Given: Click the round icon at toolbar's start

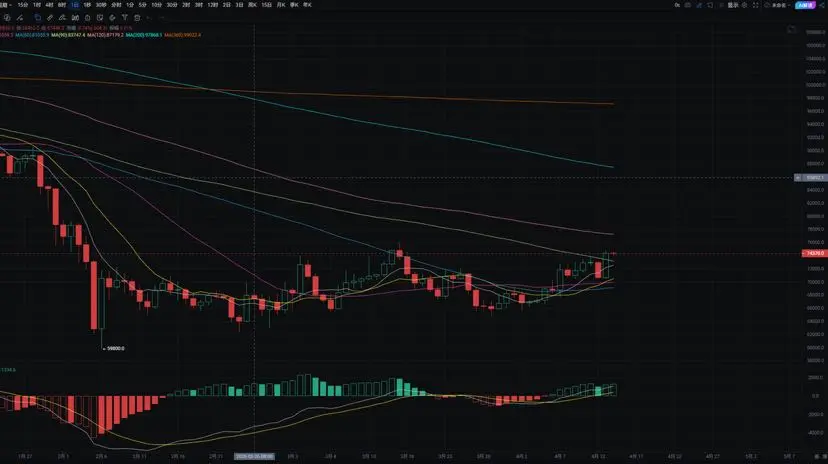Looking at the screenshot, I should click(7, 17).
